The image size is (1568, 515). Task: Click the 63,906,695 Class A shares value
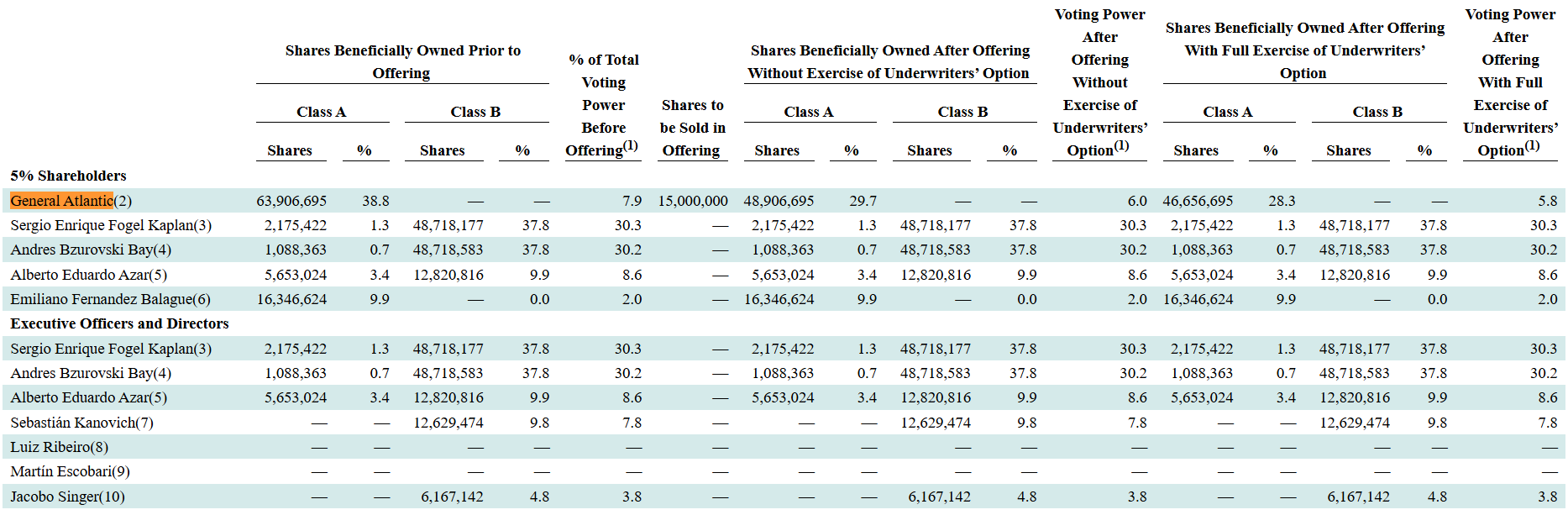(x=291, y=201)
